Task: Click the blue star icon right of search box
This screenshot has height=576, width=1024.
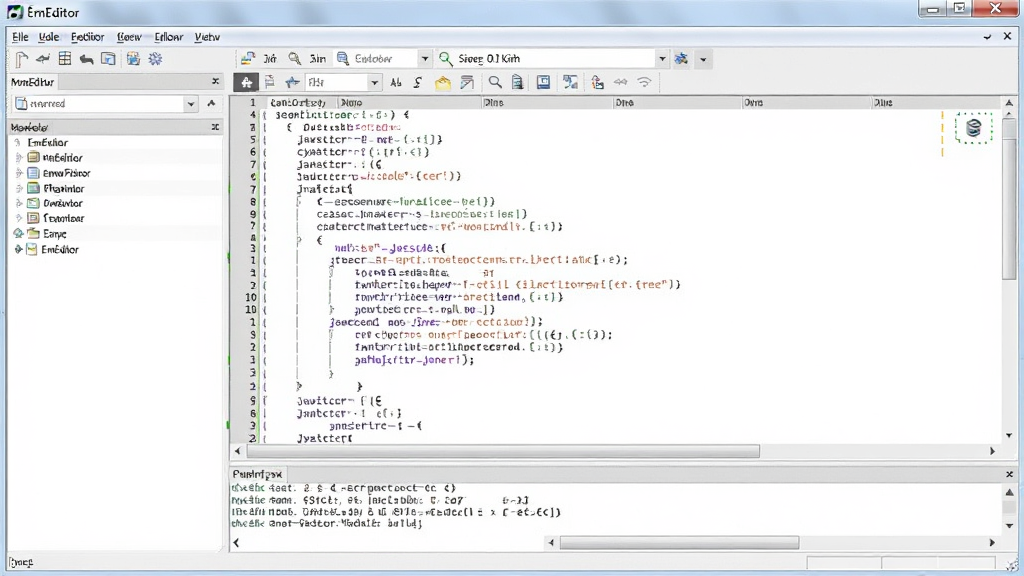Action: 681,59
